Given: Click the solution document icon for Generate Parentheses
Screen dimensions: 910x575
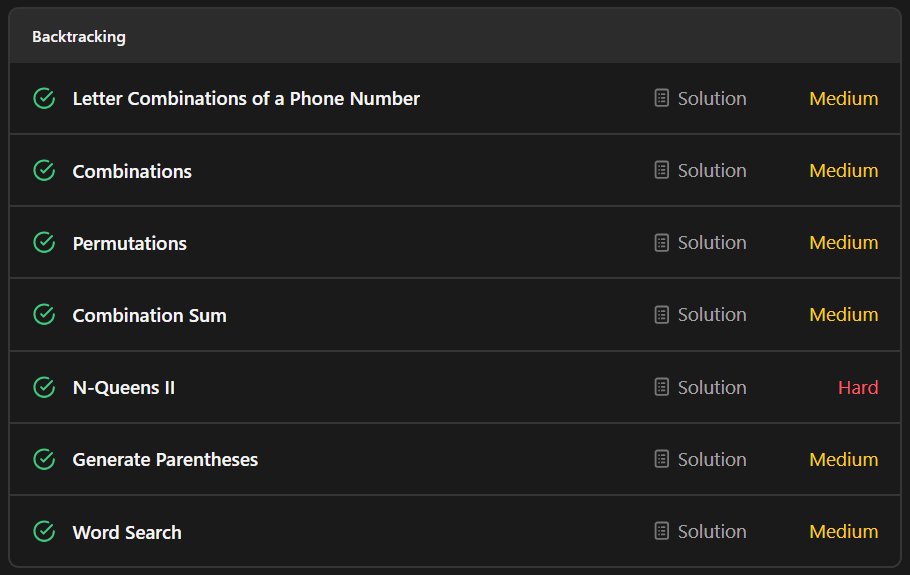Looking at the screenshot, I should pos(662,459).
